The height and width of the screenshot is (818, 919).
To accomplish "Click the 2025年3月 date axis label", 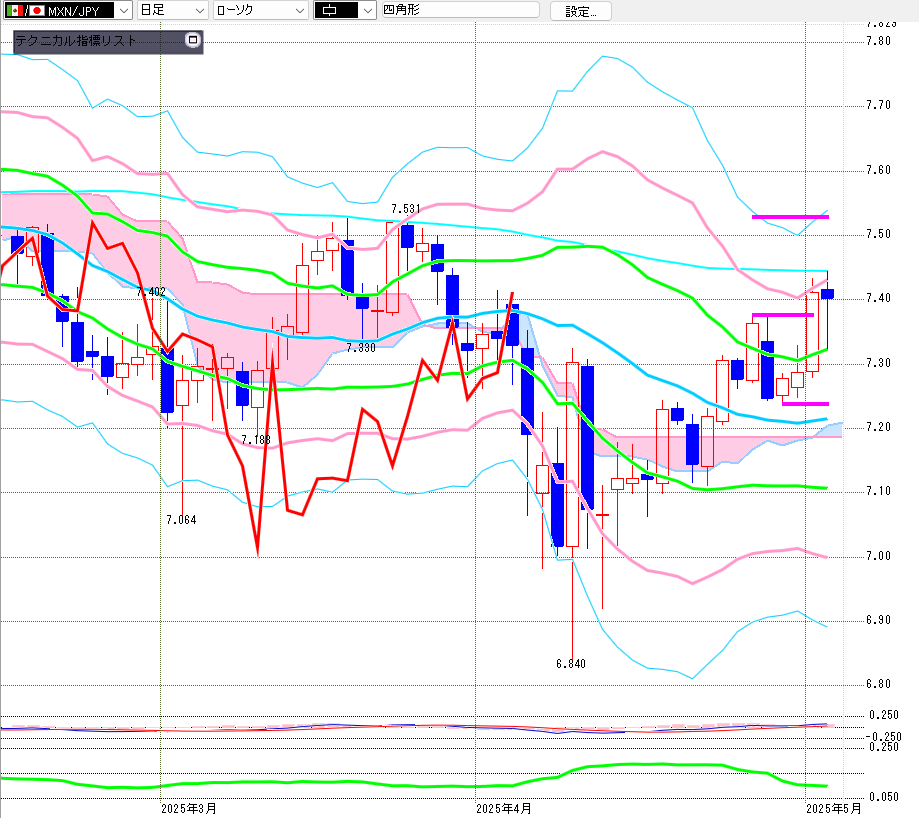I will pos(189,809).
